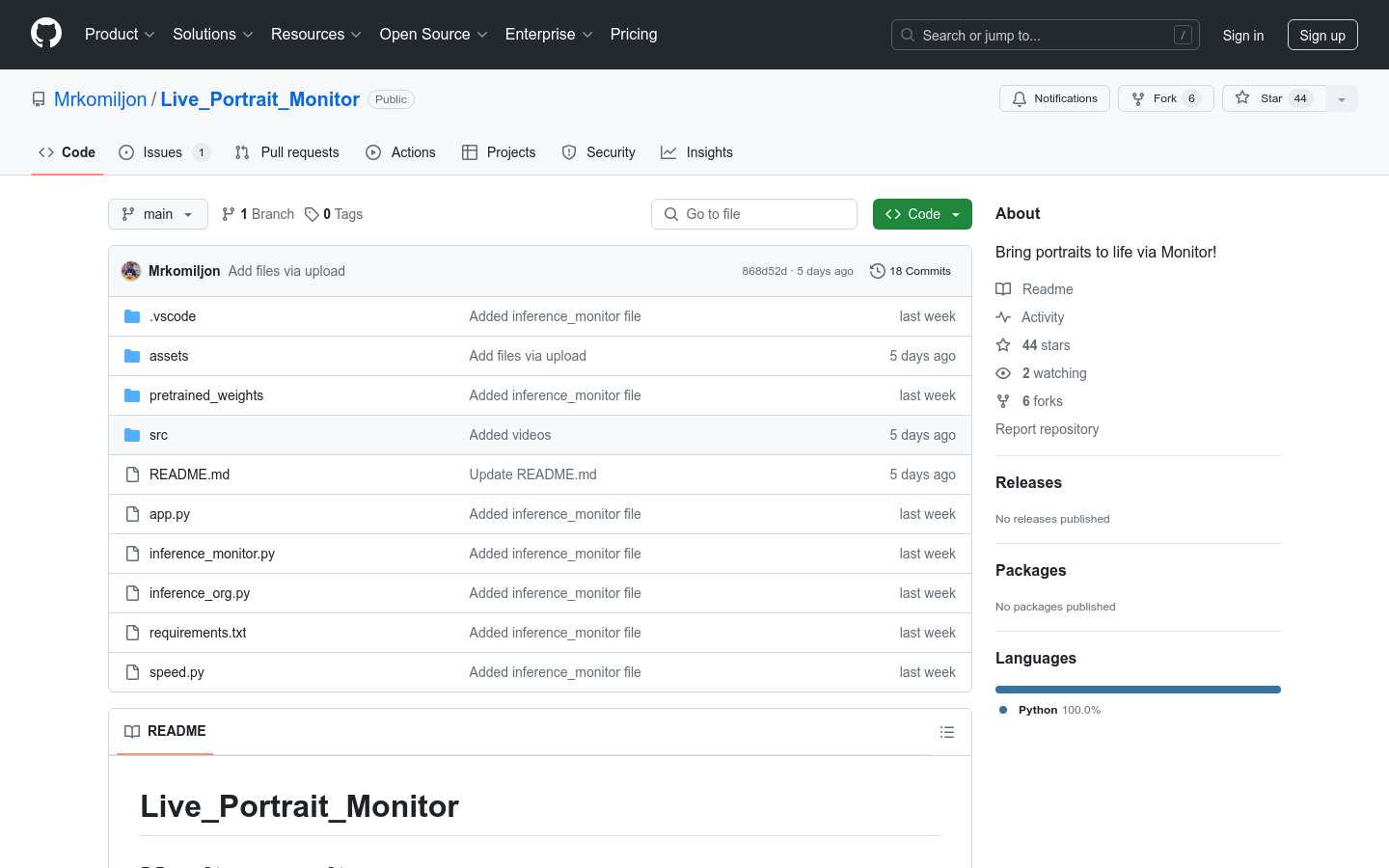
Task: Click the assets folder icon
Action: click(x=132, y=356)
